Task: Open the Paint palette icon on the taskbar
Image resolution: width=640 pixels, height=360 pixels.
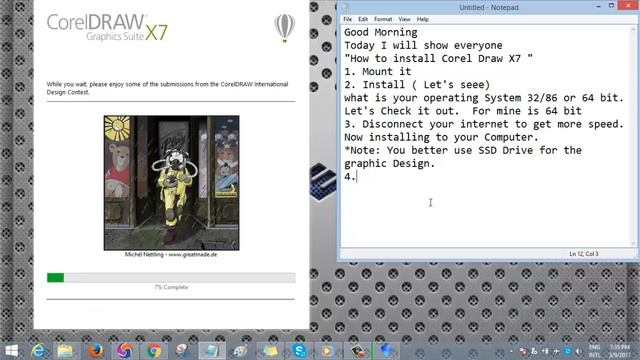Action: [240, 351]
